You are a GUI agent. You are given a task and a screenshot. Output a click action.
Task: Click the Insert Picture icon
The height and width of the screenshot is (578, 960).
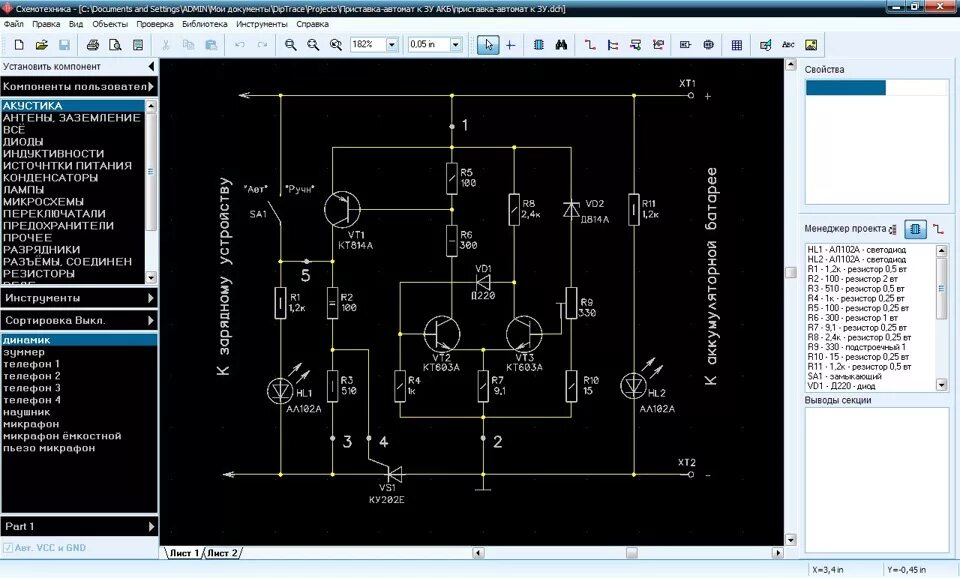point(811,45)
